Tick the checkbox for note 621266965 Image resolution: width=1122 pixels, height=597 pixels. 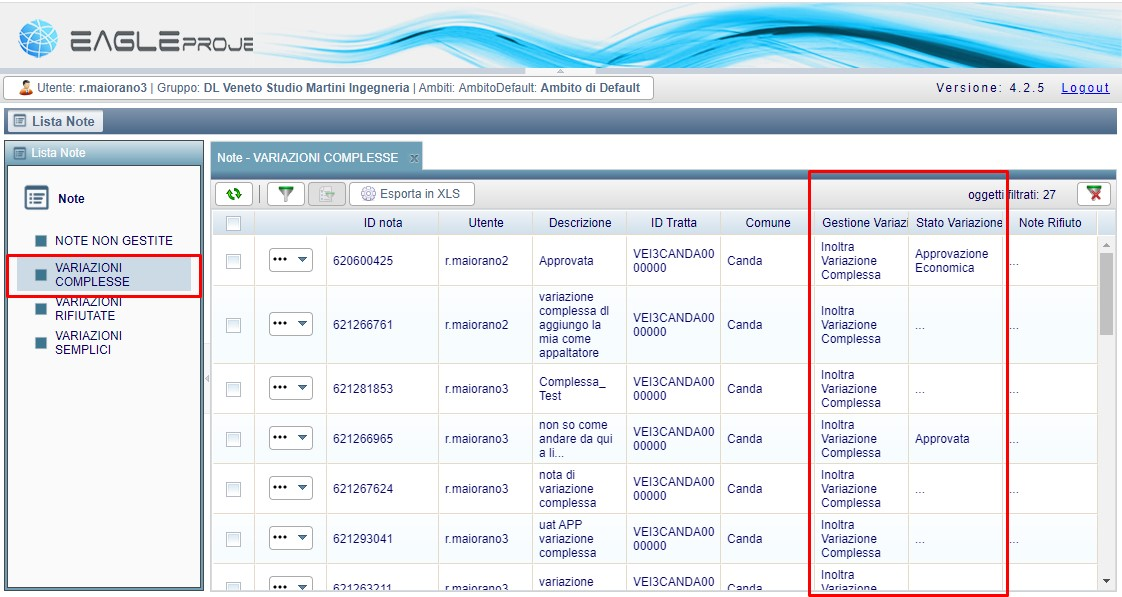tap(233, 439)
